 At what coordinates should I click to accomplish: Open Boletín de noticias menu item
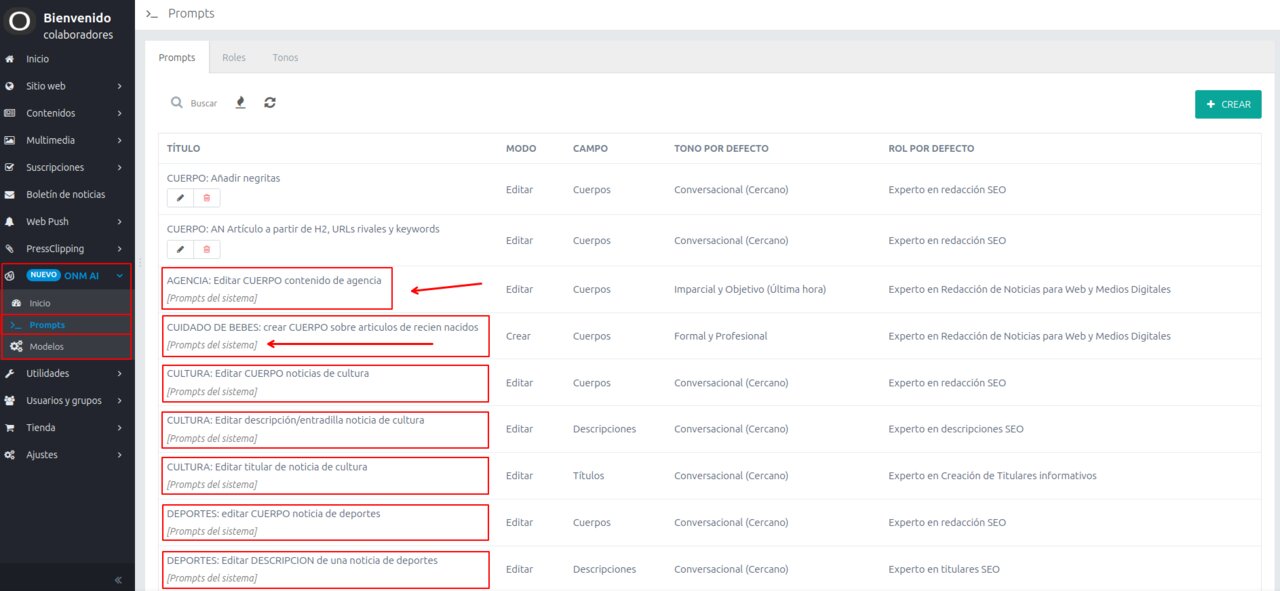67,194
